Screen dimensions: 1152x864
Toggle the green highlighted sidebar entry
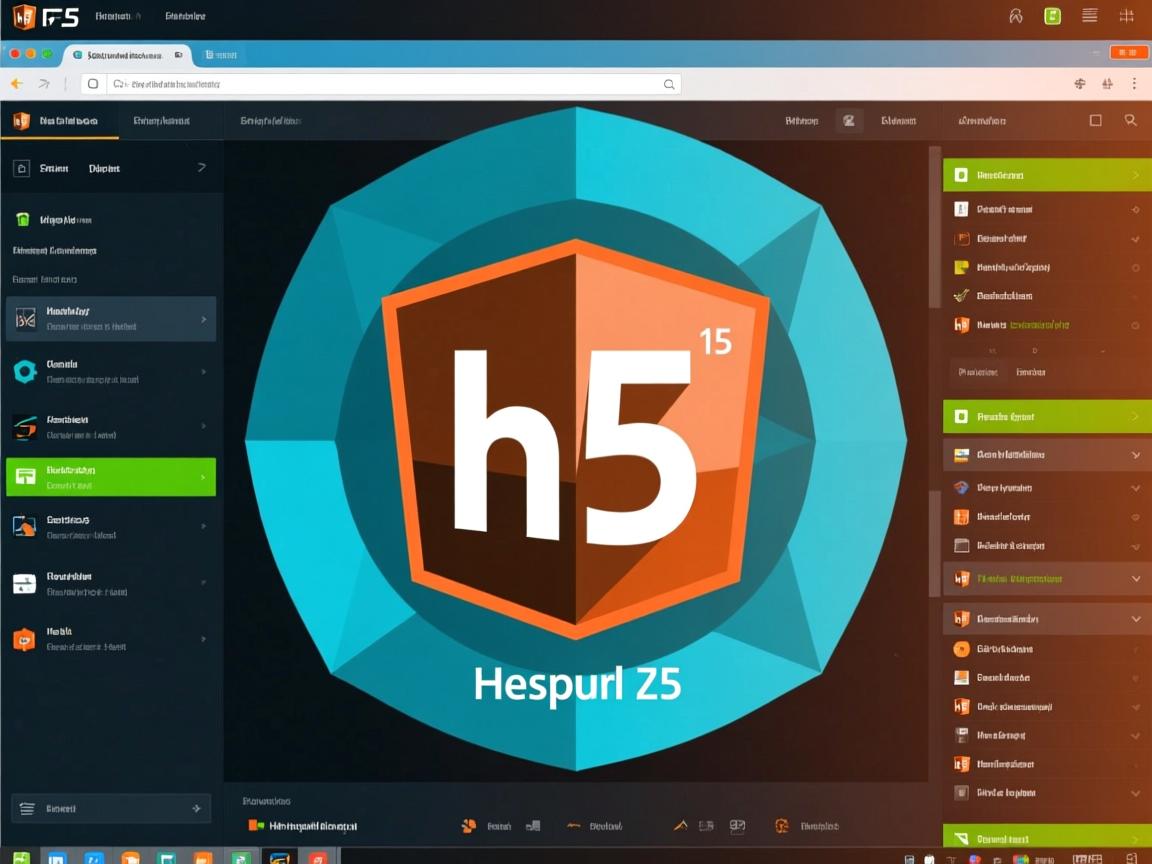coord(110,477)
